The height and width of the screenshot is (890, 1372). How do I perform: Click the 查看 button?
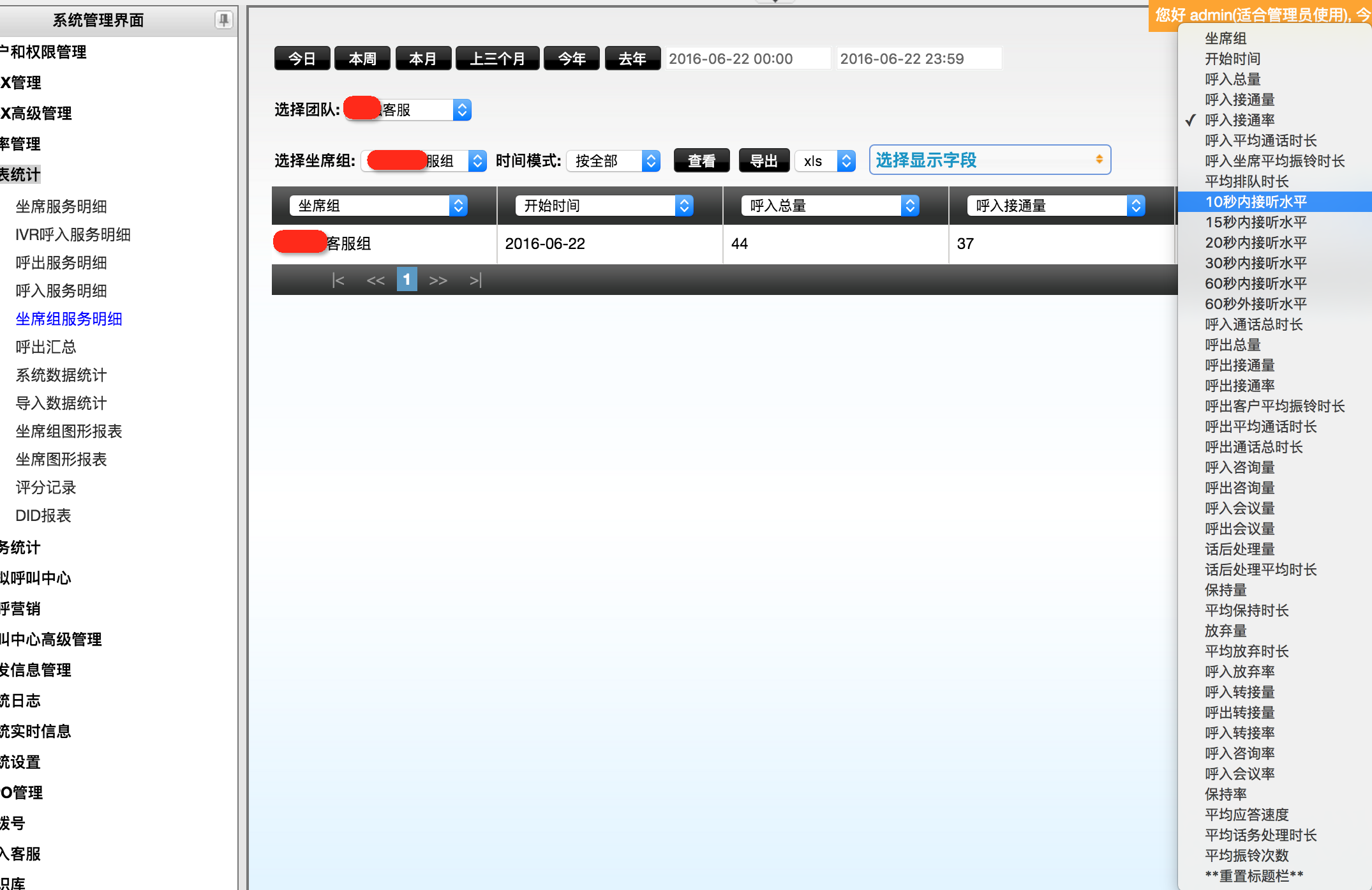click(701, 161)
